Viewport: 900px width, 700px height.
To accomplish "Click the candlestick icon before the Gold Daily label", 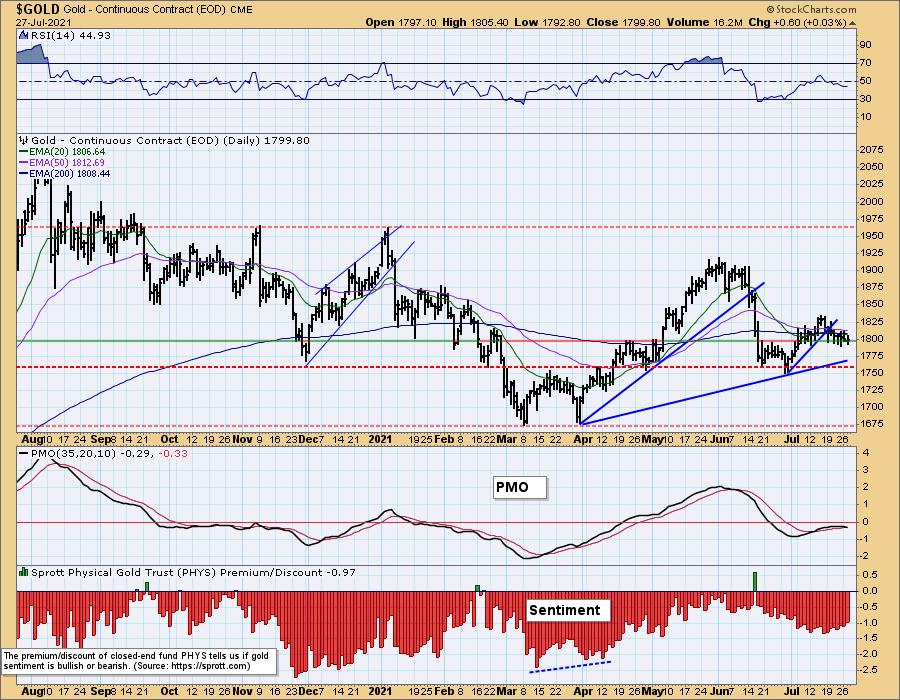I will 24,140.
